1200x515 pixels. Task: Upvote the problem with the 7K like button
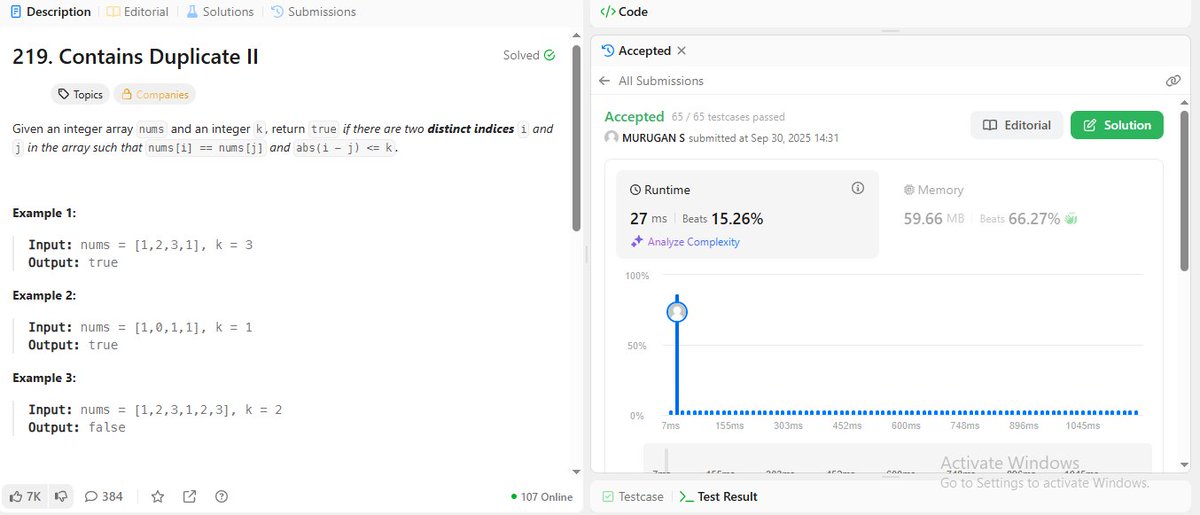click(x=26, y=496)
